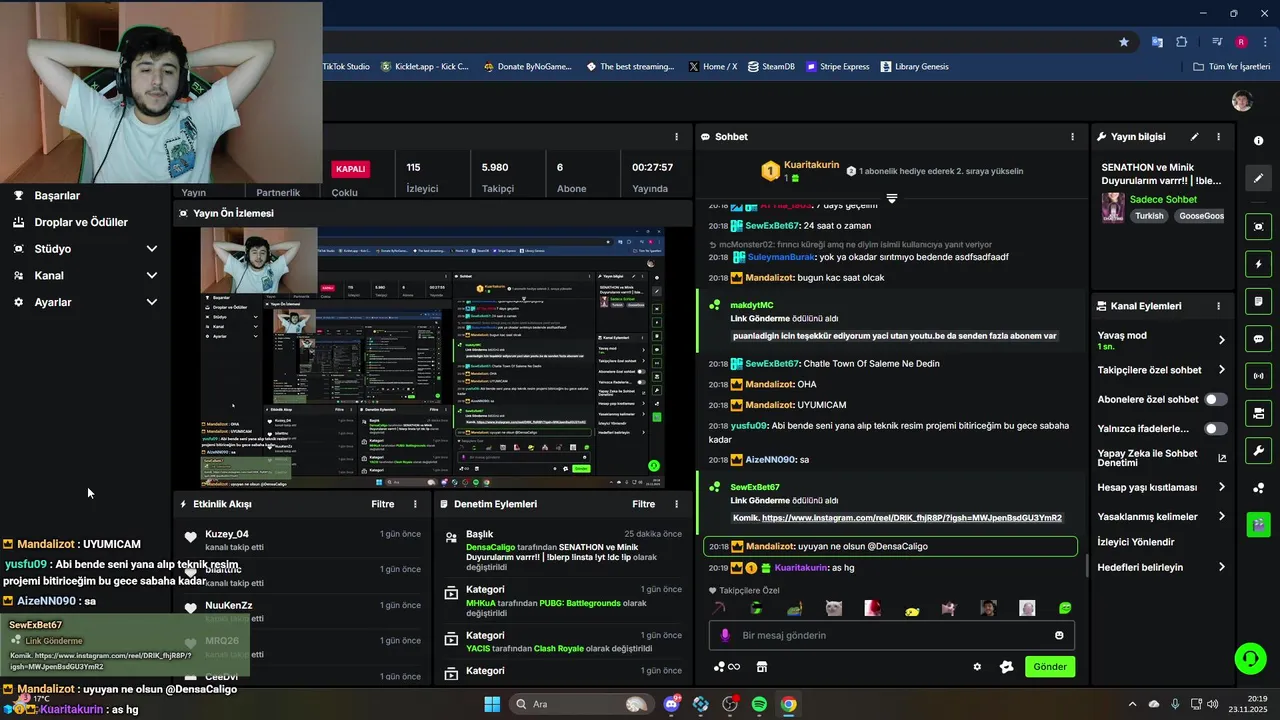Open Kanal Eylemleri panel three-dot menu

(1218, 306)
